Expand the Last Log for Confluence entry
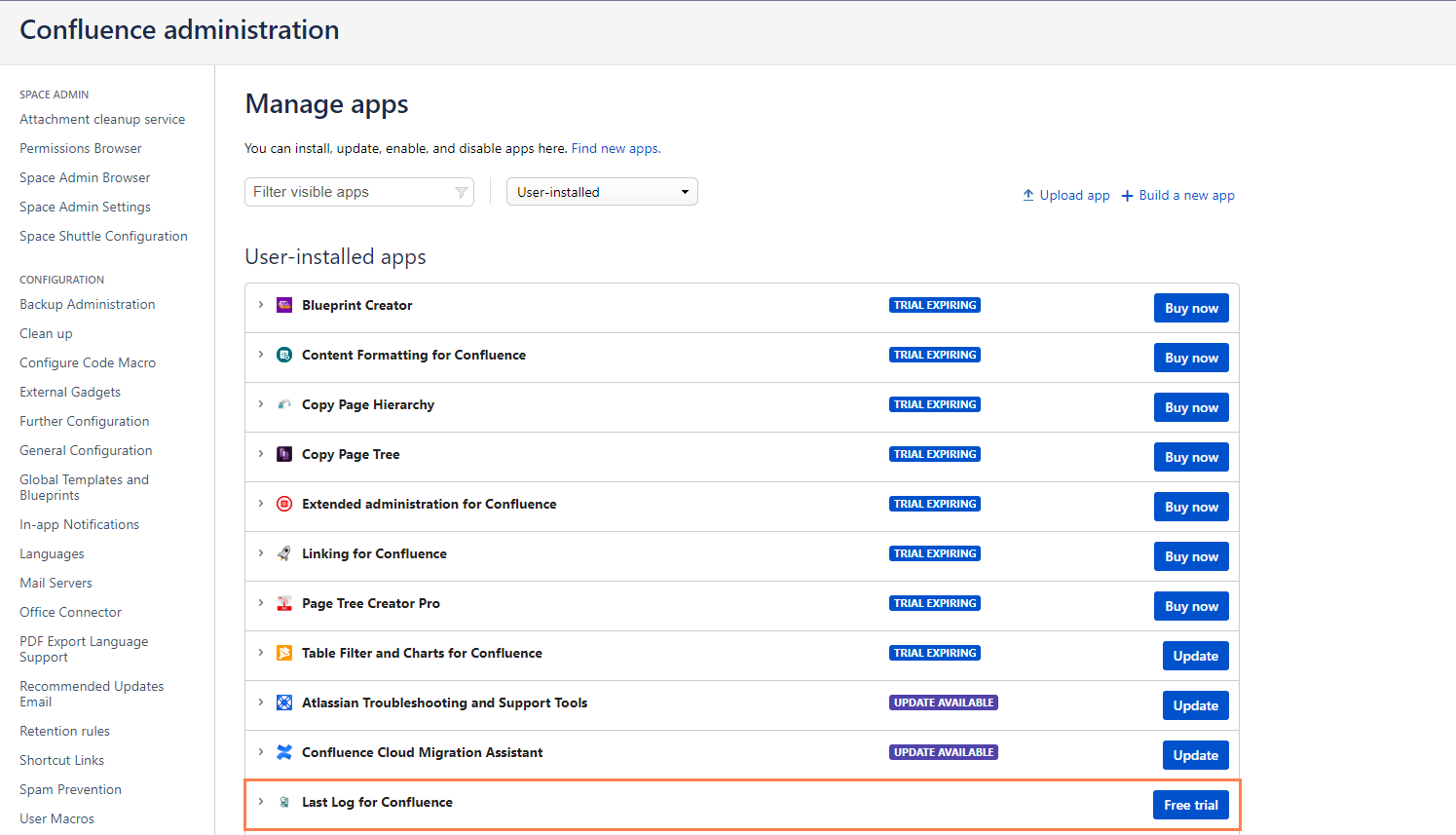 point(260,802)
